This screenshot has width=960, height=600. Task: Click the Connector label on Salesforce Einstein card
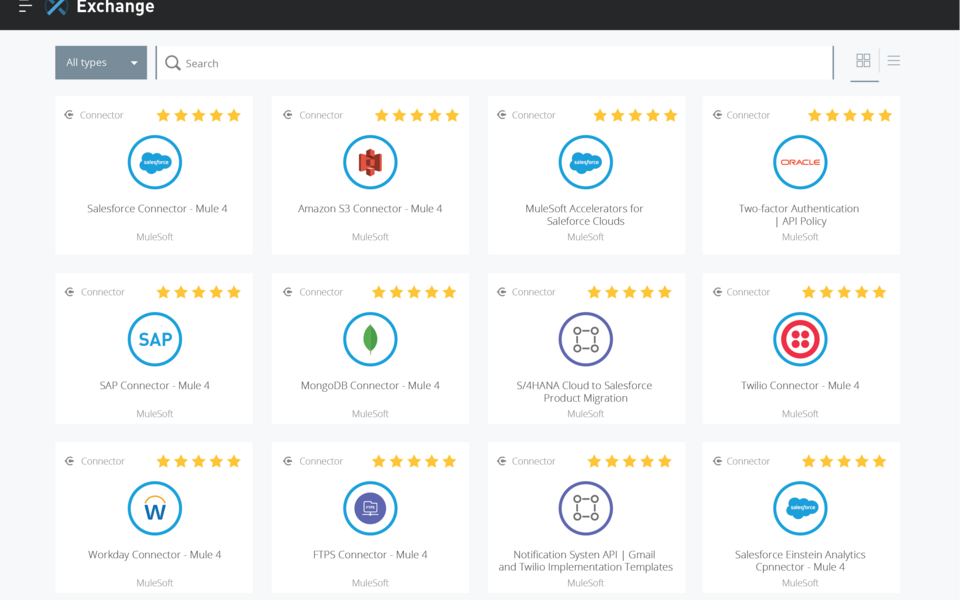pos(748,461)
